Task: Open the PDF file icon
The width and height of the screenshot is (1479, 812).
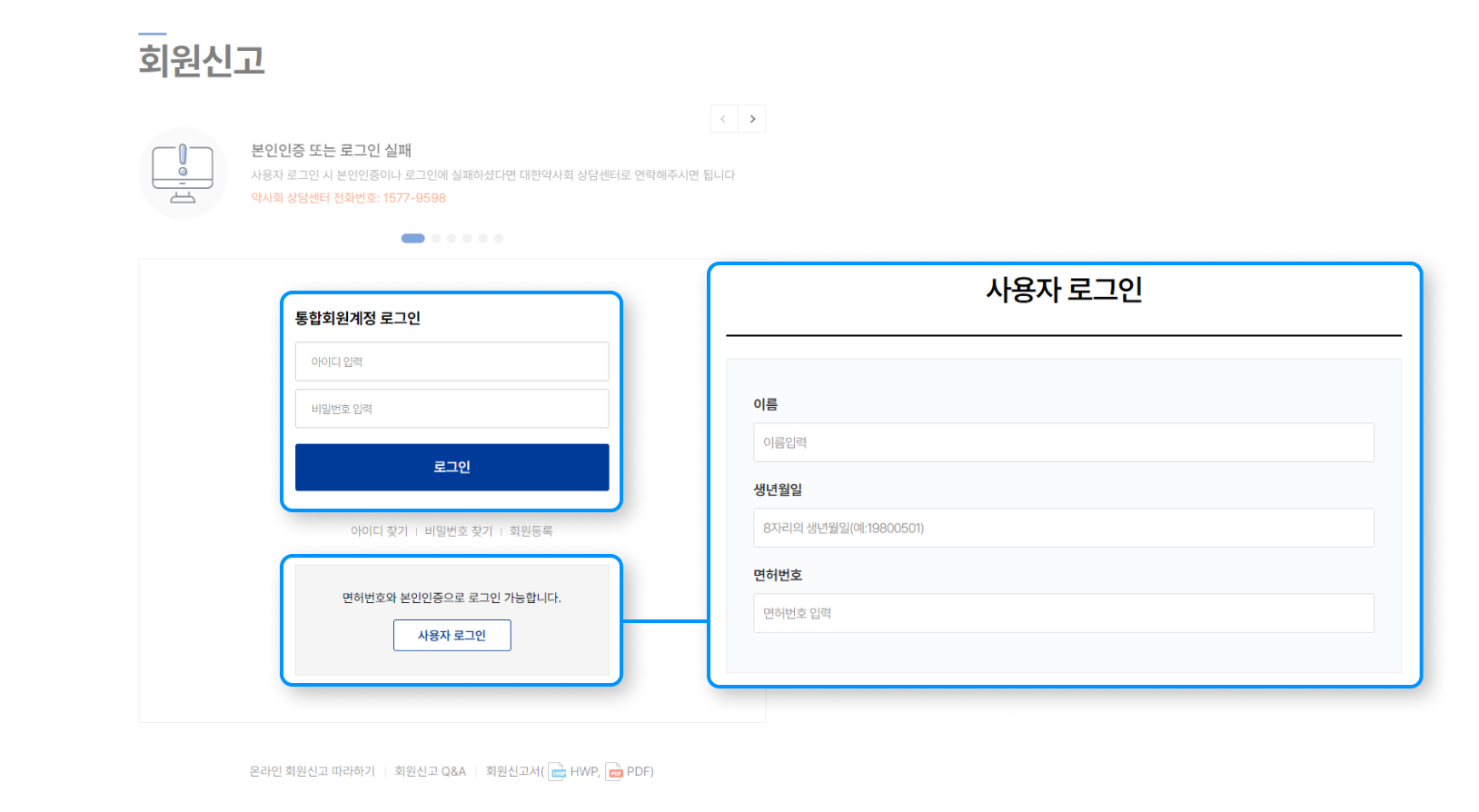Action: (x=614, y=772)
